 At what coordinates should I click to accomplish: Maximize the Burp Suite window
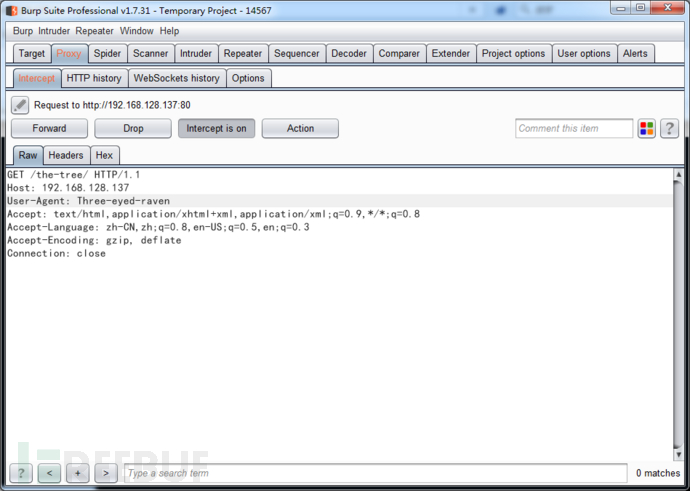[641, 7]
